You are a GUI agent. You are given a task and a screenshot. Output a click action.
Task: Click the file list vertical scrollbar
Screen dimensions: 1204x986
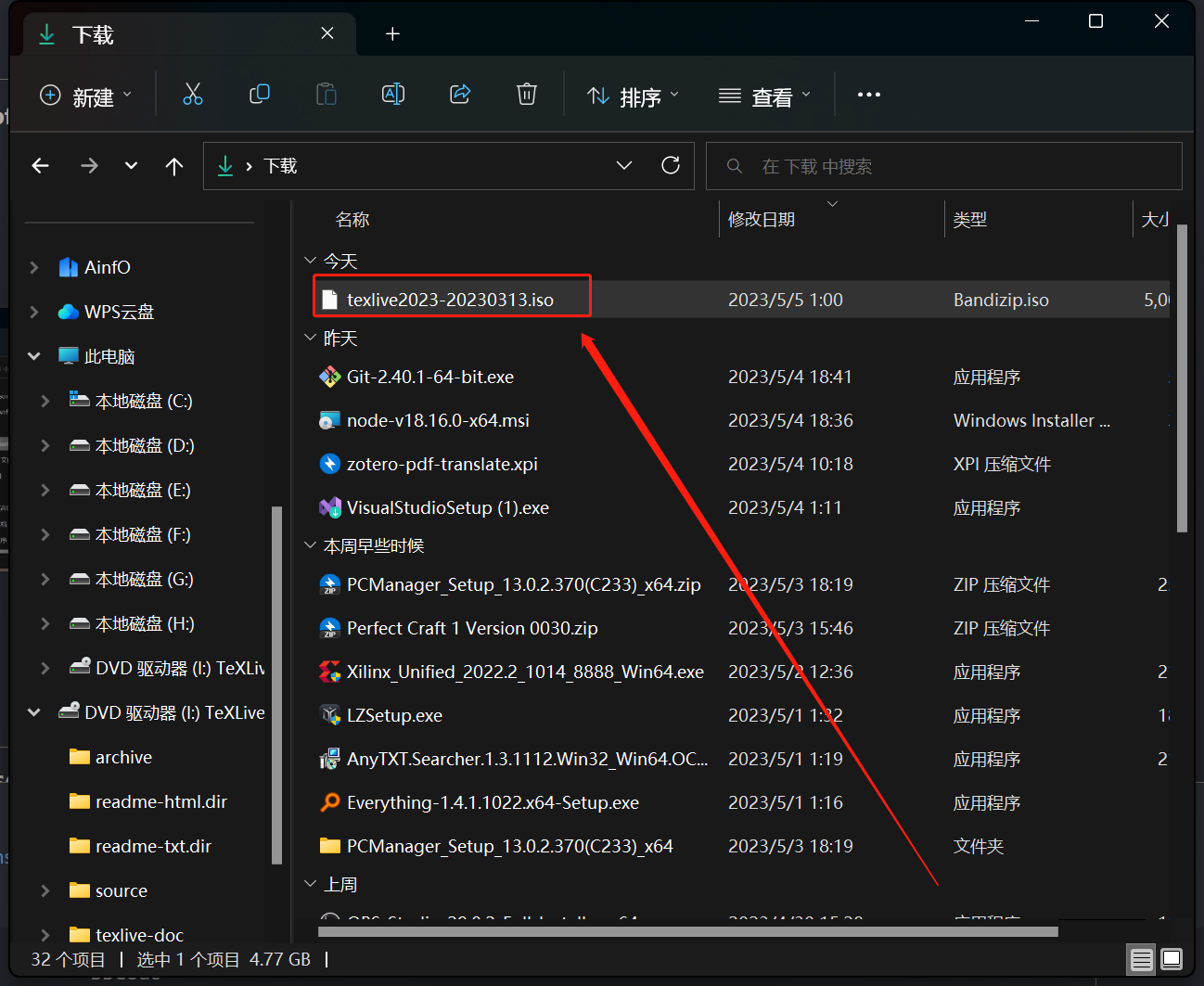click(x=1182, y=378)
